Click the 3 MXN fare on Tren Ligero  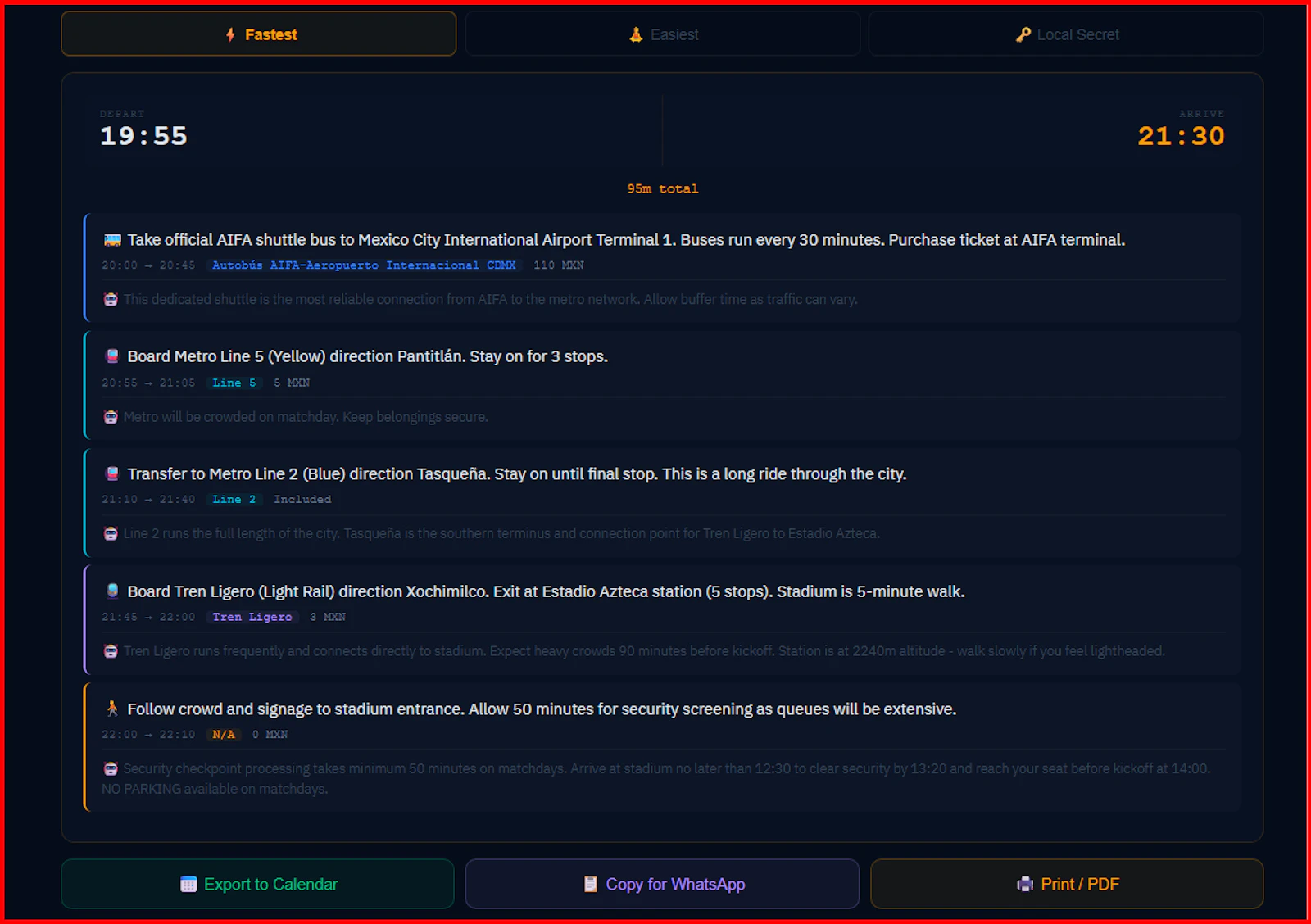(x=328, y=617)
